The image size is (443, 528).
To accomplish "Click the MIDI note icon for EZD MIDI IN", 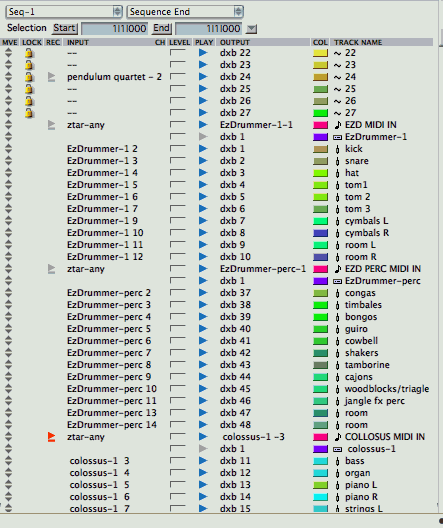I will 338,125.
